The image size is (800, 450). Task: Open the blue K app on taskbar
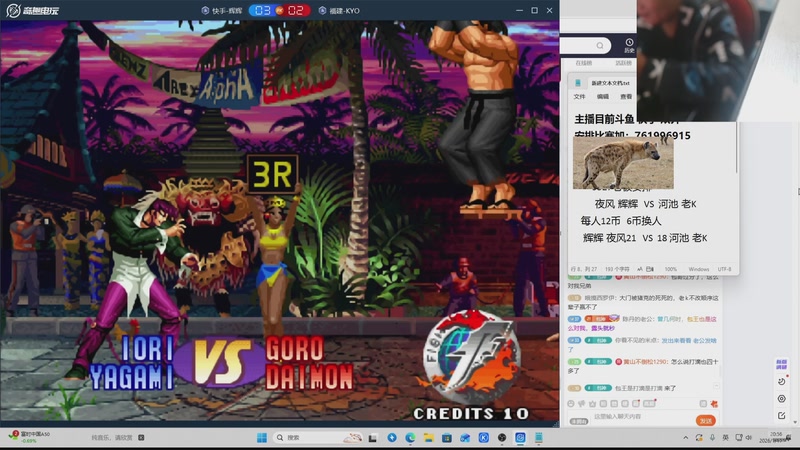tap(484, 438)
